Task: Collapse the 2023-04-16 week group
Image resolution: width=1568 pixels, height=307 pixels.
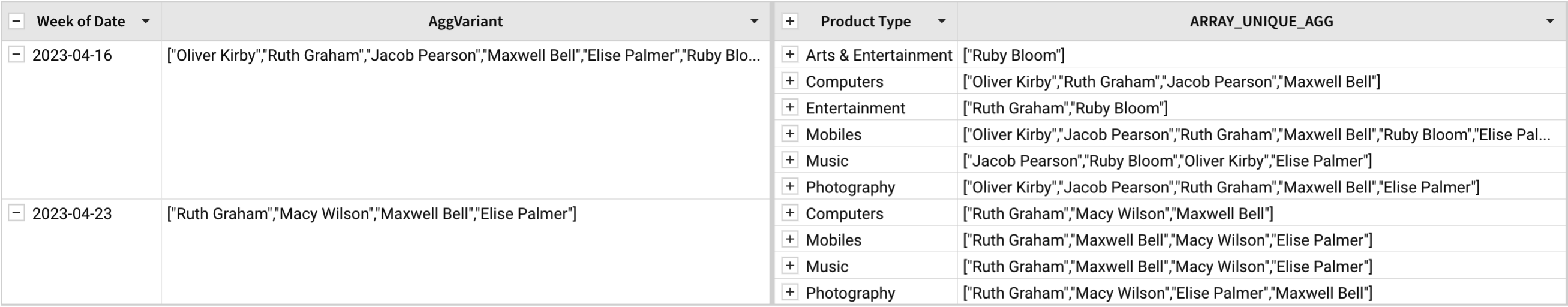Action: pyautogui.click(x=16, y=55)
